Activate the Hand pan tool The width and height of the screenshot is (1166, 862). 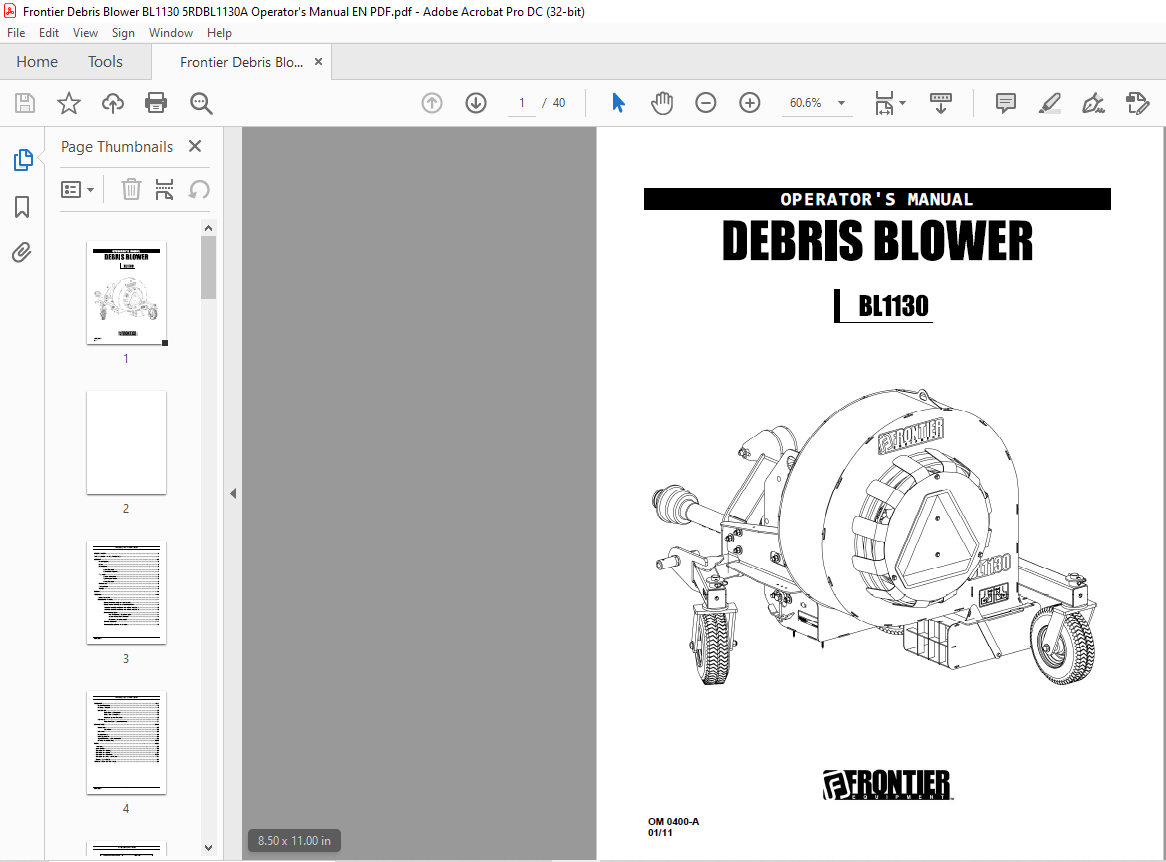(662, 103)
